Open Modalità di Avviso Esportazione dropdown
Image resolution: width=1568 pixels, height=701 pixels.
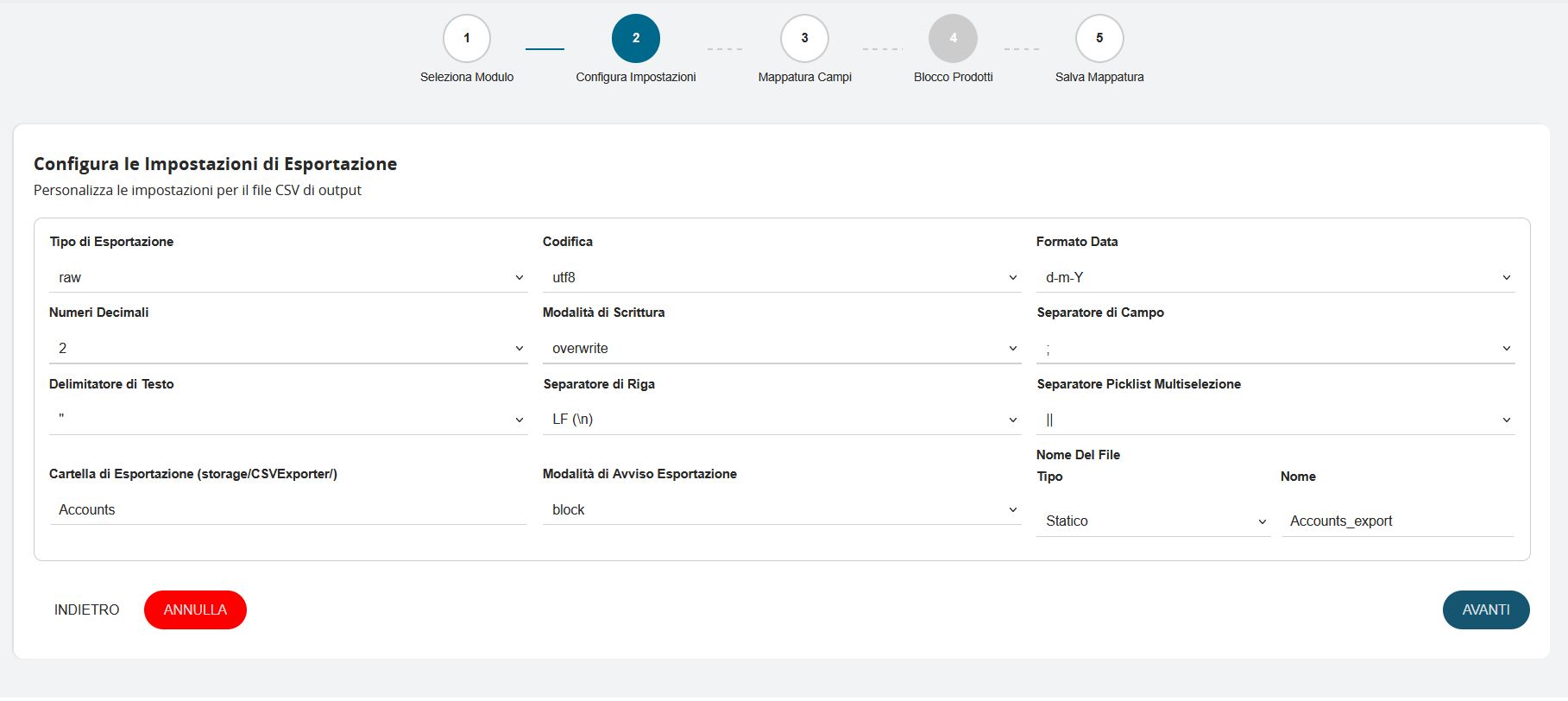pos(782,510)
